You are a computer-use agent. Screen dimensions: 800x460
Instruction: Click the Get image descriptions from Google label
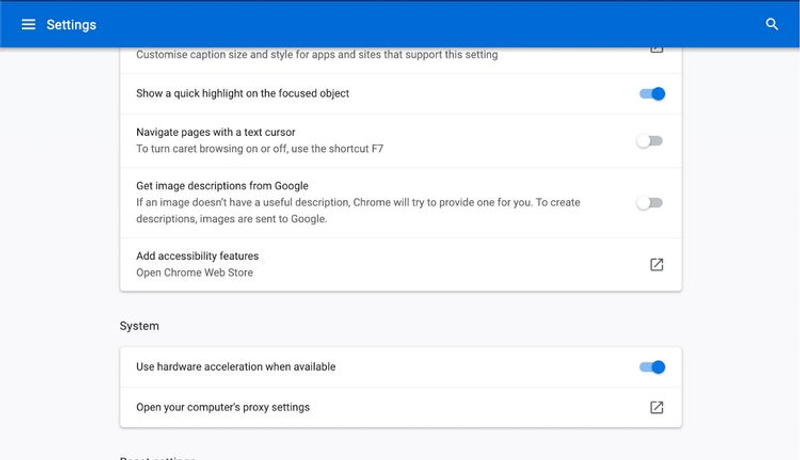tap(222, 186)
